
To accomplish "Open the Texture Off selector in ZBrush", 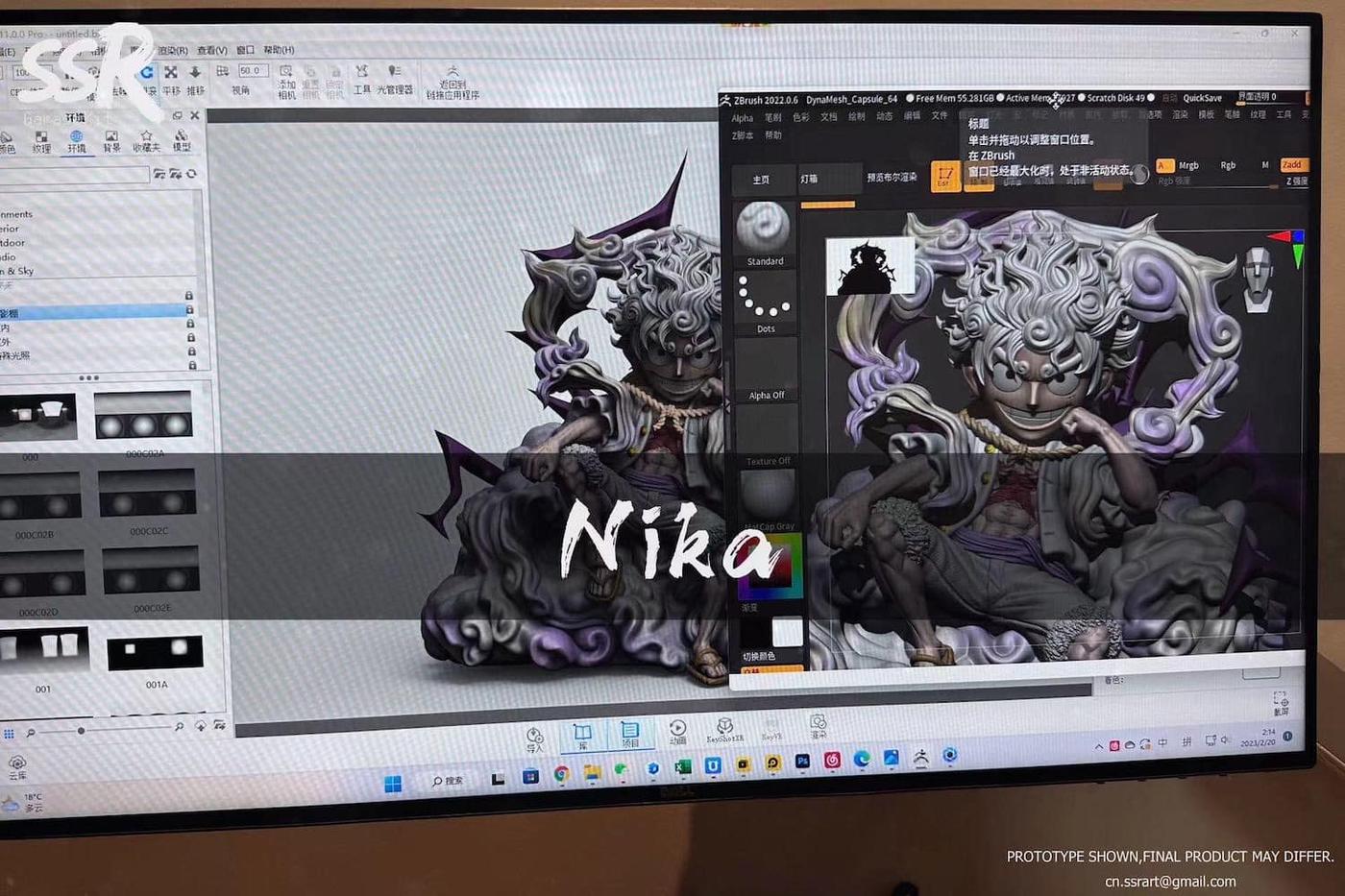I will coord(768,436).
